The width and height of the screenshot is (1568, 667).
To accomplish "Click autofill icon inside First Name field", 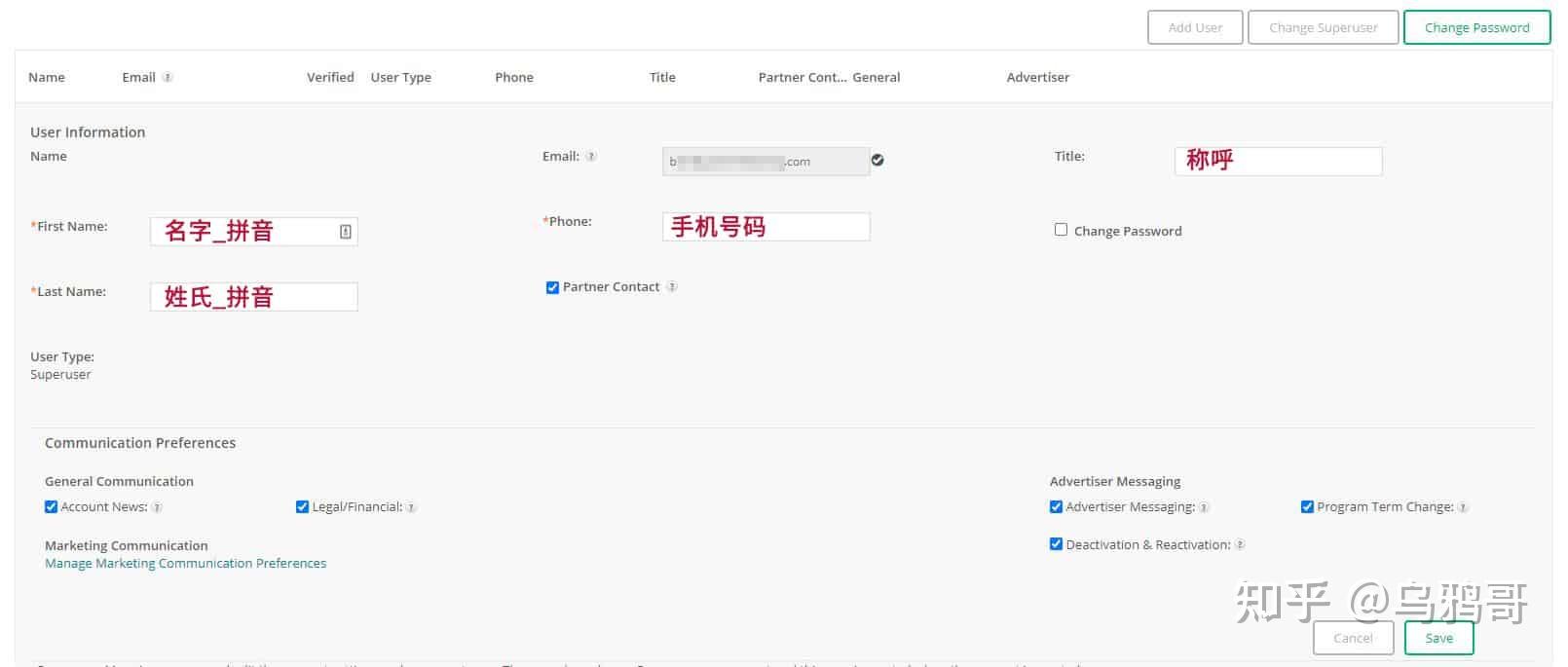I will (345, 231).
